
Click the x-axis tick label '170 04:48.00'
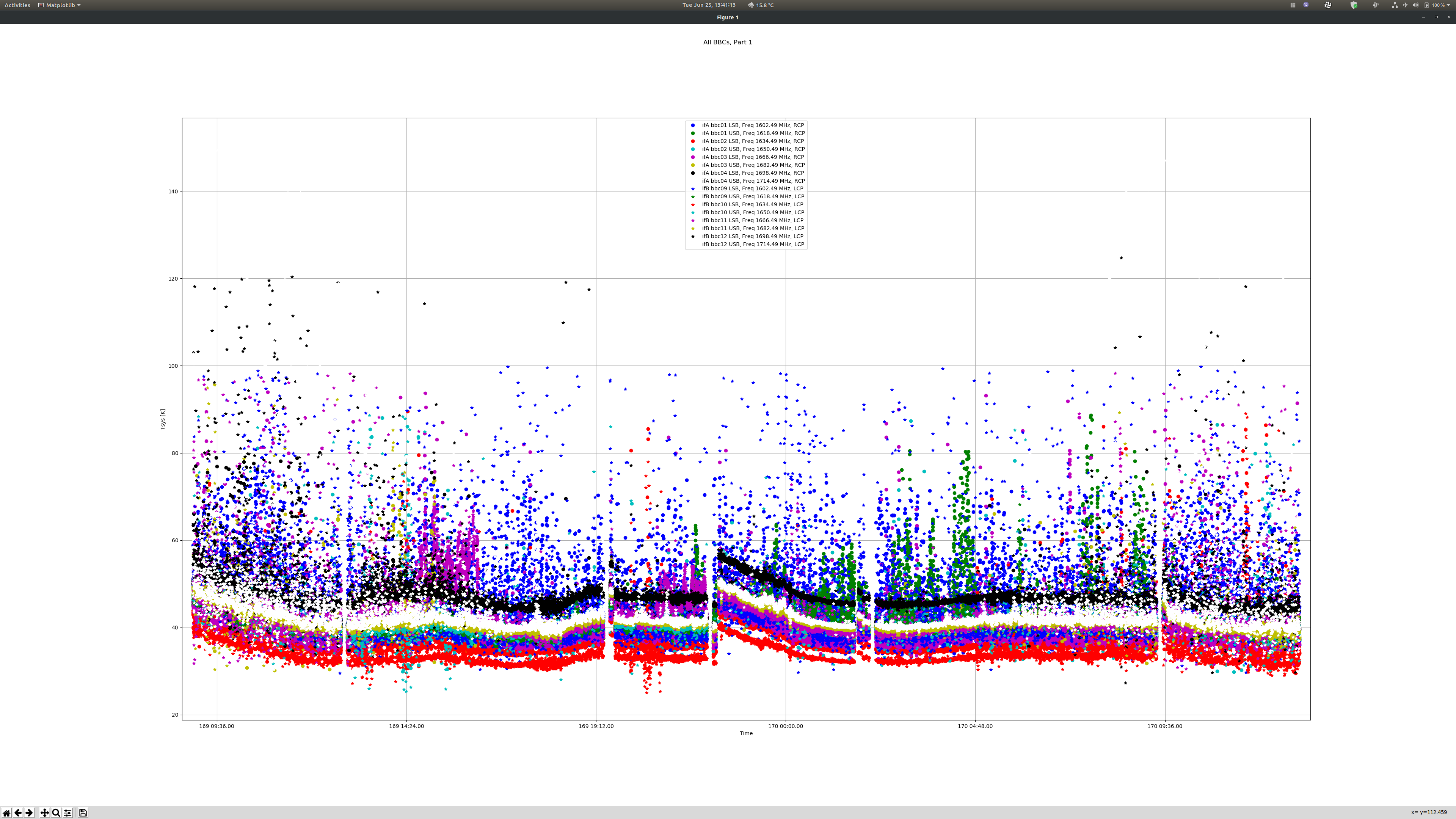click(x=975, y=726)
